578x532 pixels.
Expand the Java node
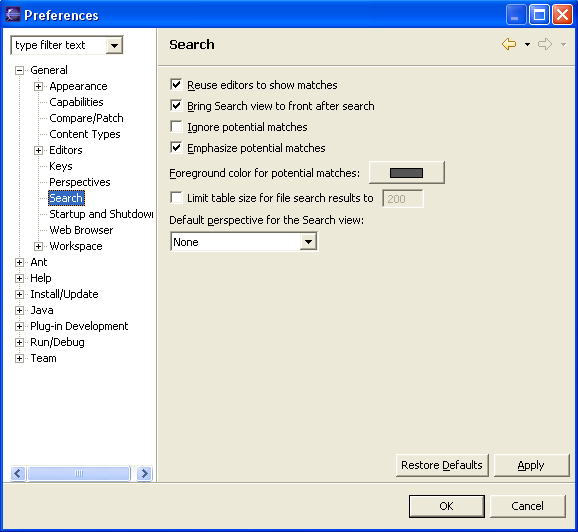[x=20, y=310]
